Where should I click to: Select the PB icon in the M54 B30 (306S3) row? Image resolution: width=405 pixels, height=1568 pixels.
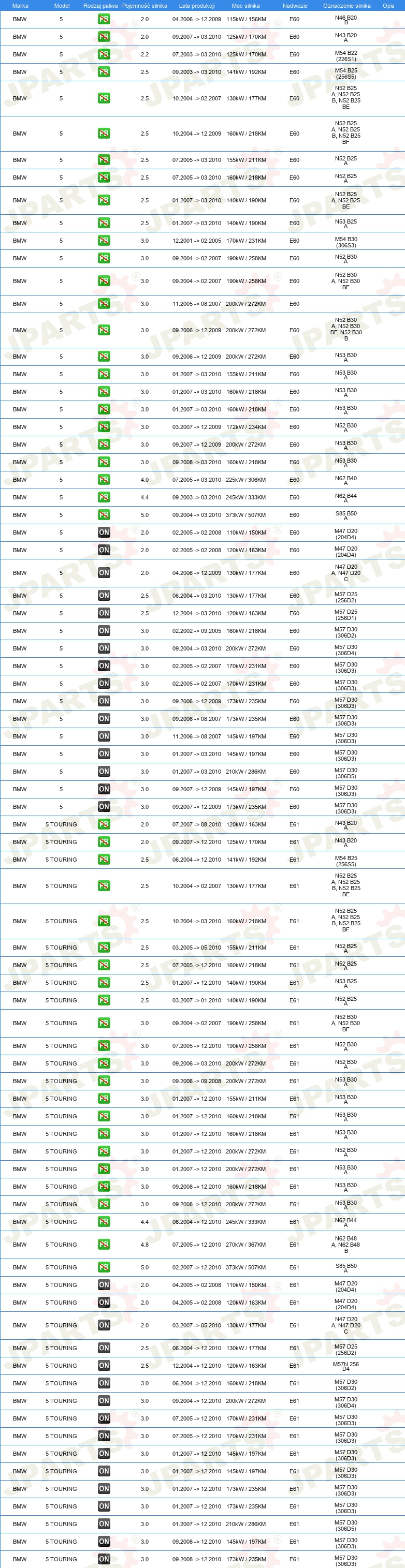click(x=104, y=241)
